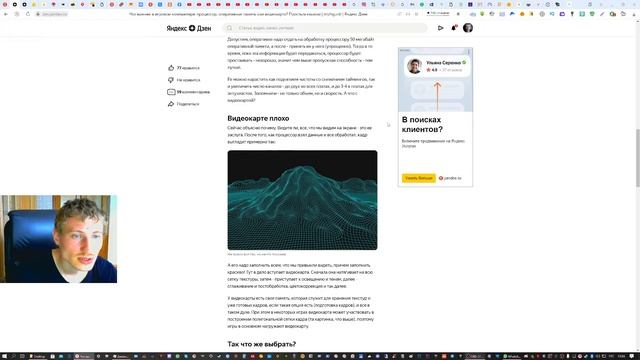Open the wireframe mountain image in the article
This screenshot has height=360, width=640.
coord(302,200)
